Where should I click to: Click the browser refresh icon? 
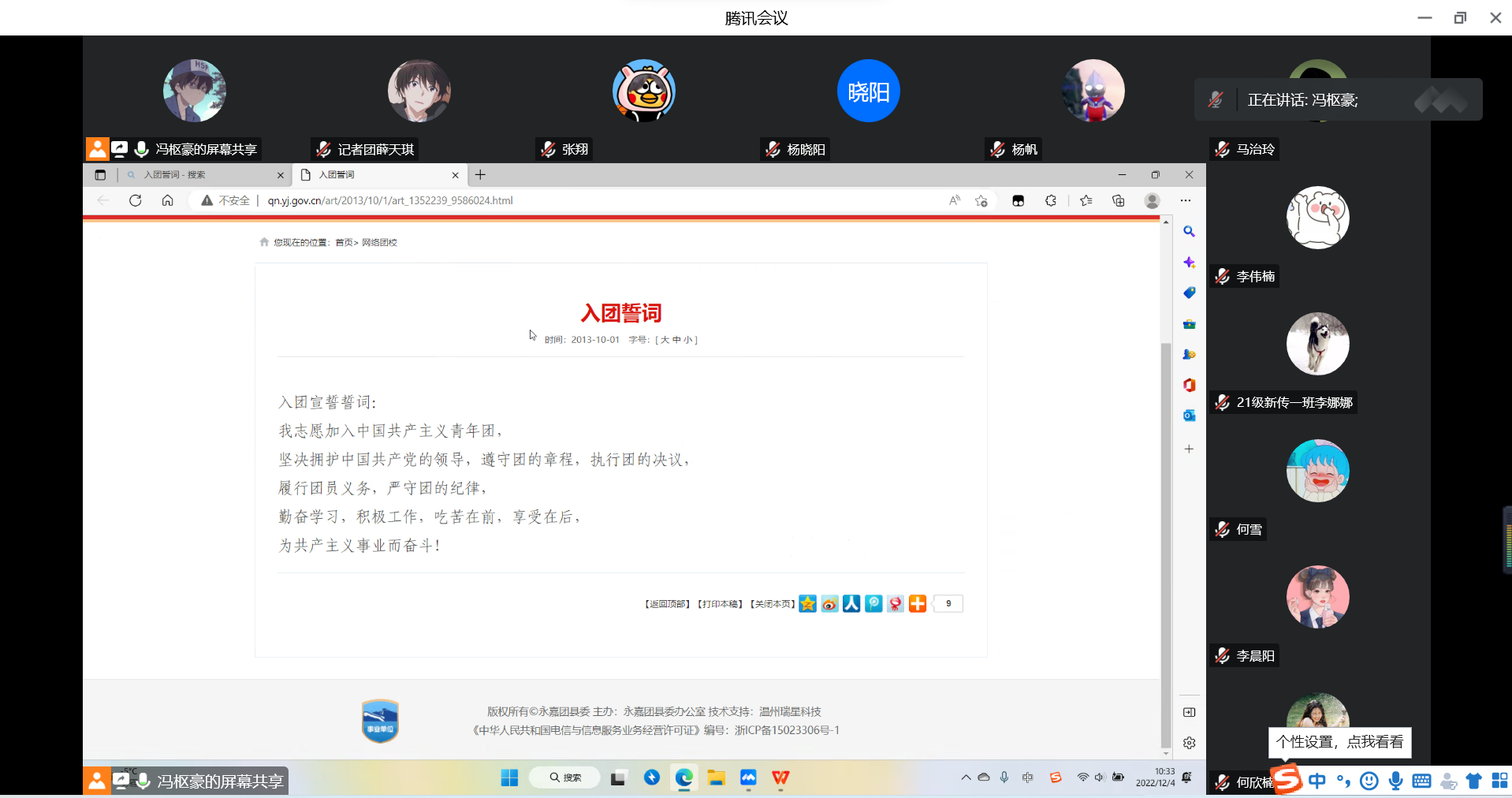(136, 201)
